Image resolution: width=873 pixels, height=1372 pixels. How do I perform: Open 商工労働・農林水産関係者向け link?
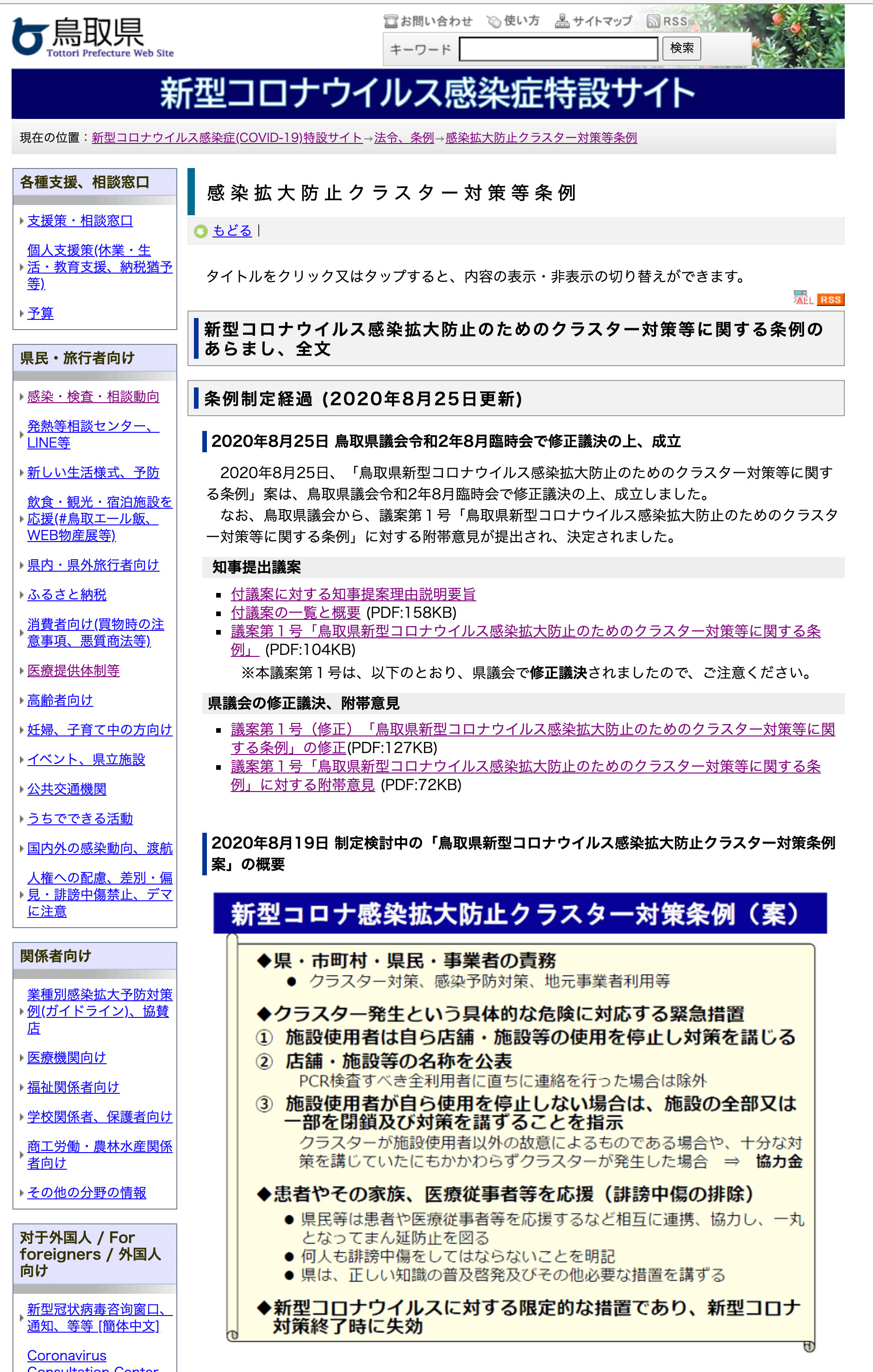tap(100, 1154)
